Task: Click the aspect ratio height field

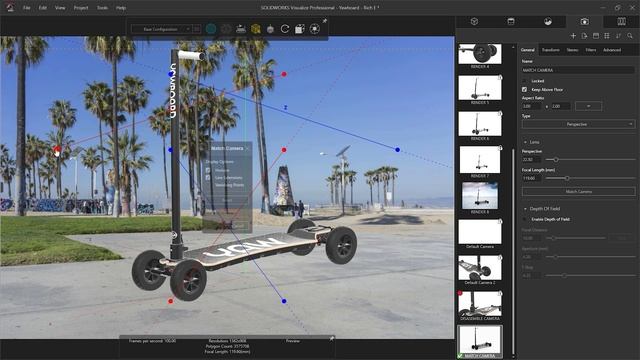Action: 561,106
